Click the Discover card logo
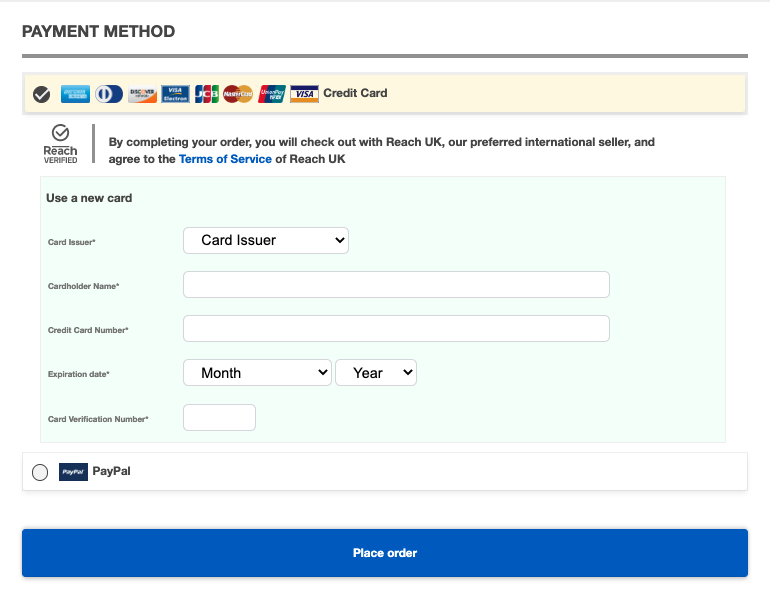The height and width of the screenshot is (590, 770). [142, 94]
